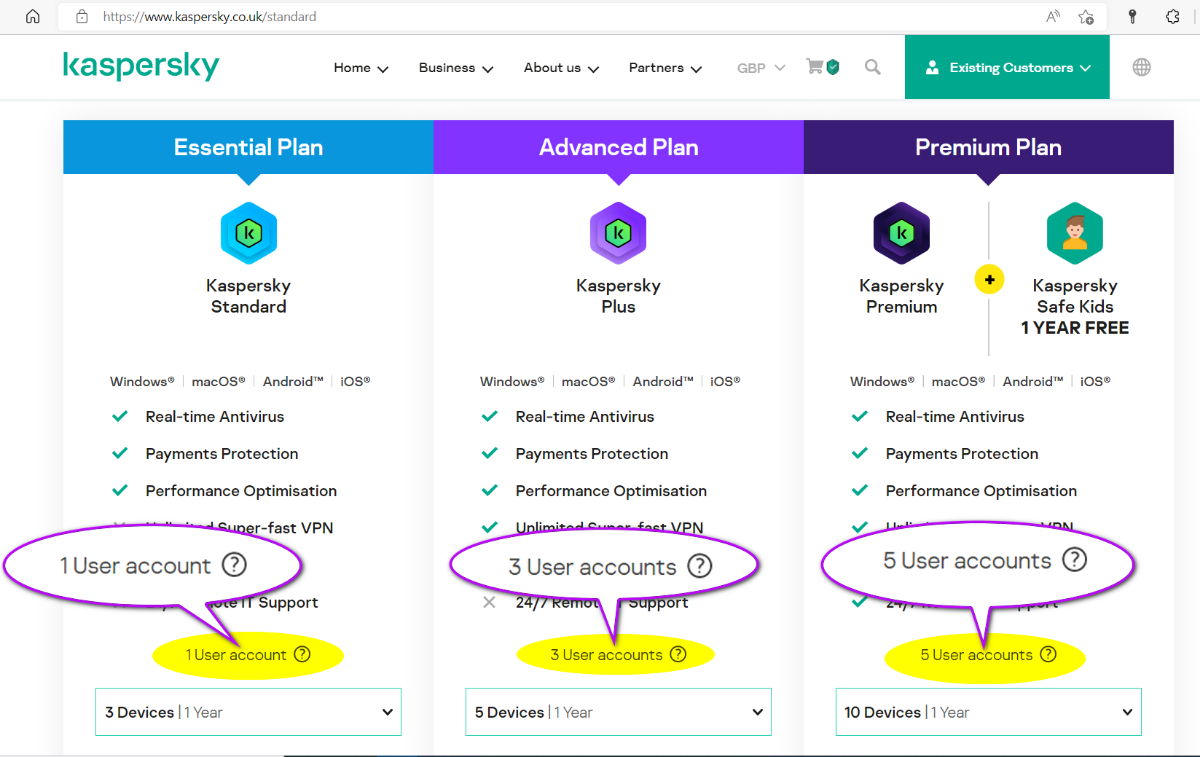Click help icon beside 1 User account
The width and height of the screenshot is (1200, 757).
point(302,655)
